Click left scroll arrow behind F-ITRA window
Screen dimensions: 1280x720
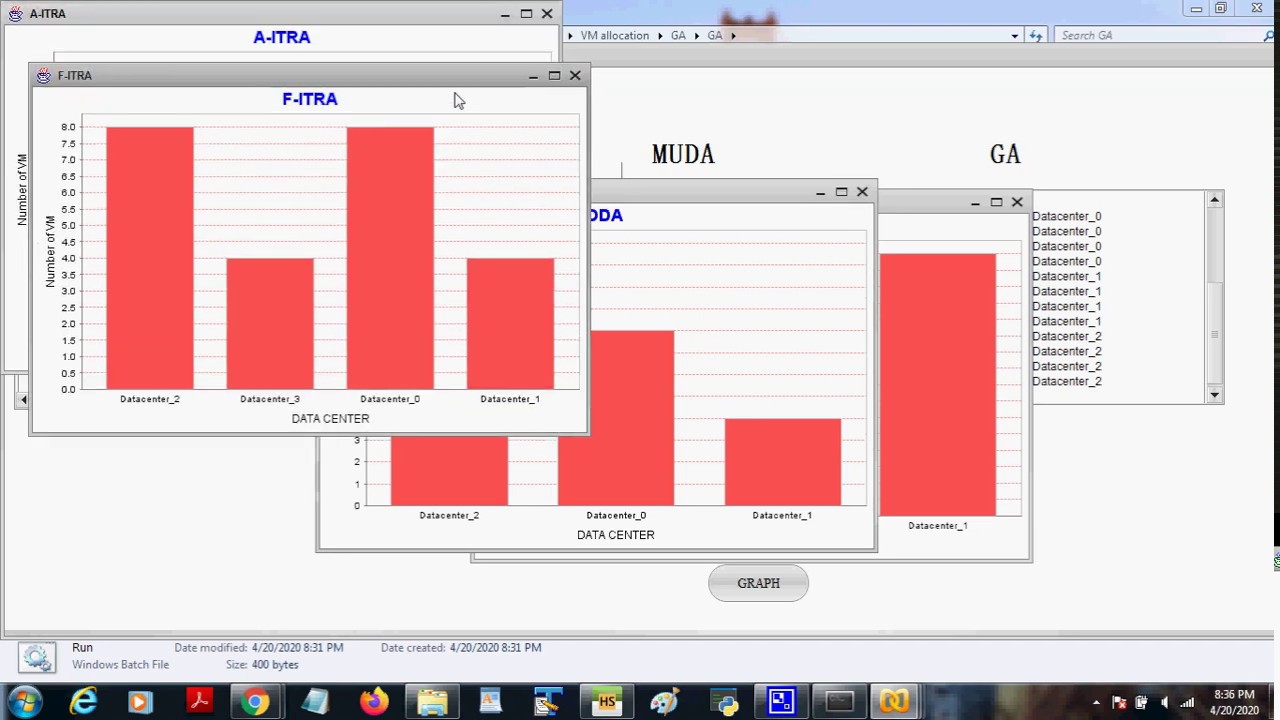[x=23, y=400]
